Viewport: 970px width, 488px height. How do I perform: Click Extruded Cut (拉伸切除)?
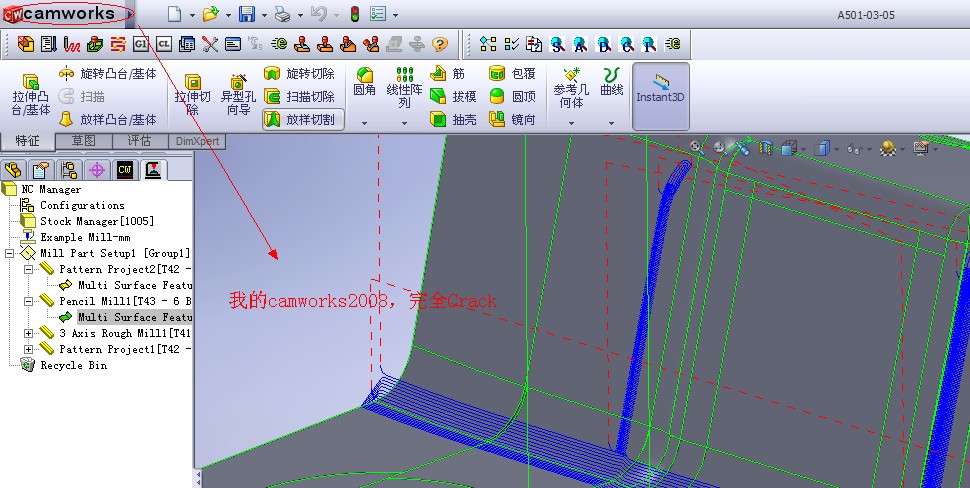click(x=192, y=95)
